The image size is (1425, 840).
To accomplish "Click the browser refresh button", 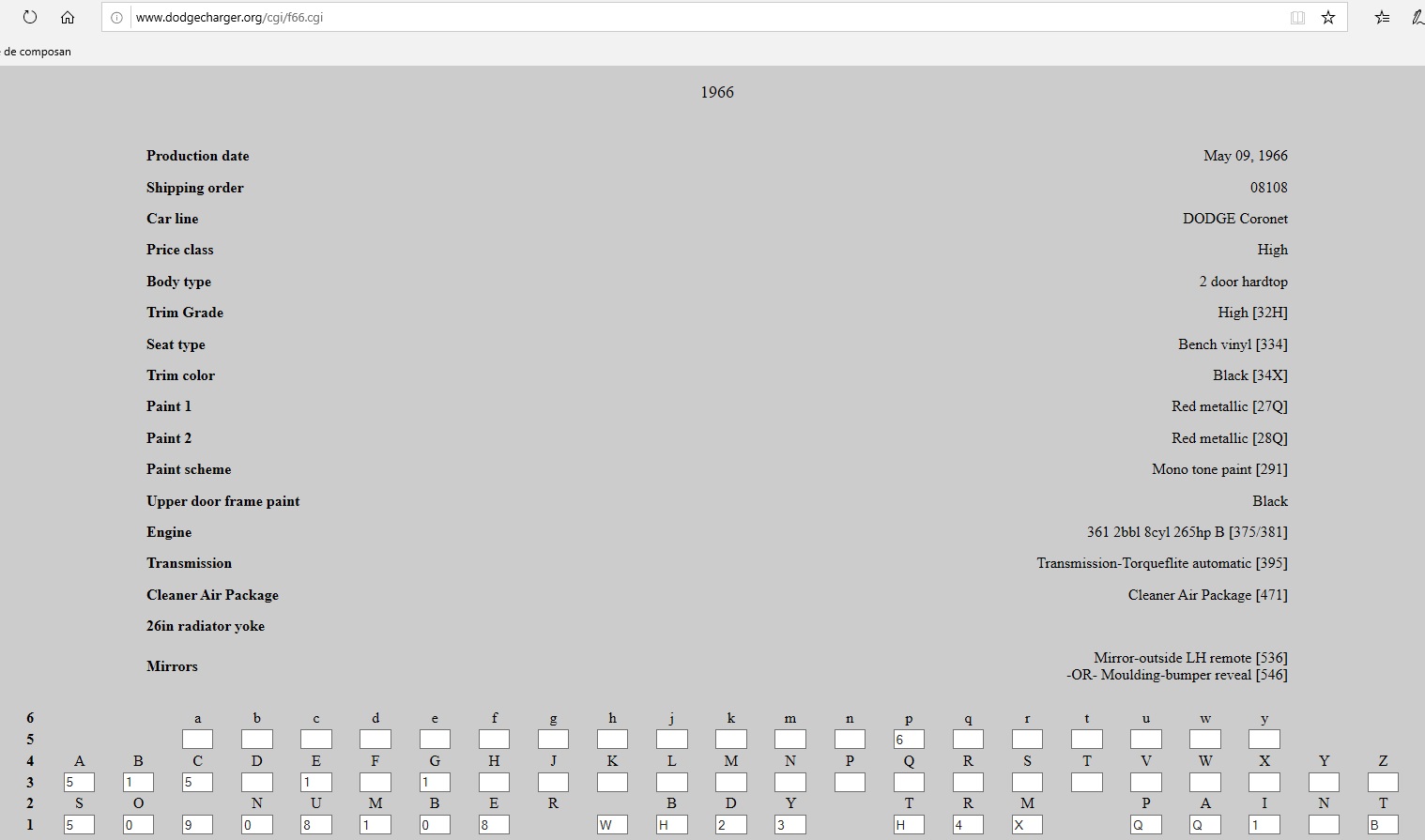I will pyautogui.click(x=30, y=17).
